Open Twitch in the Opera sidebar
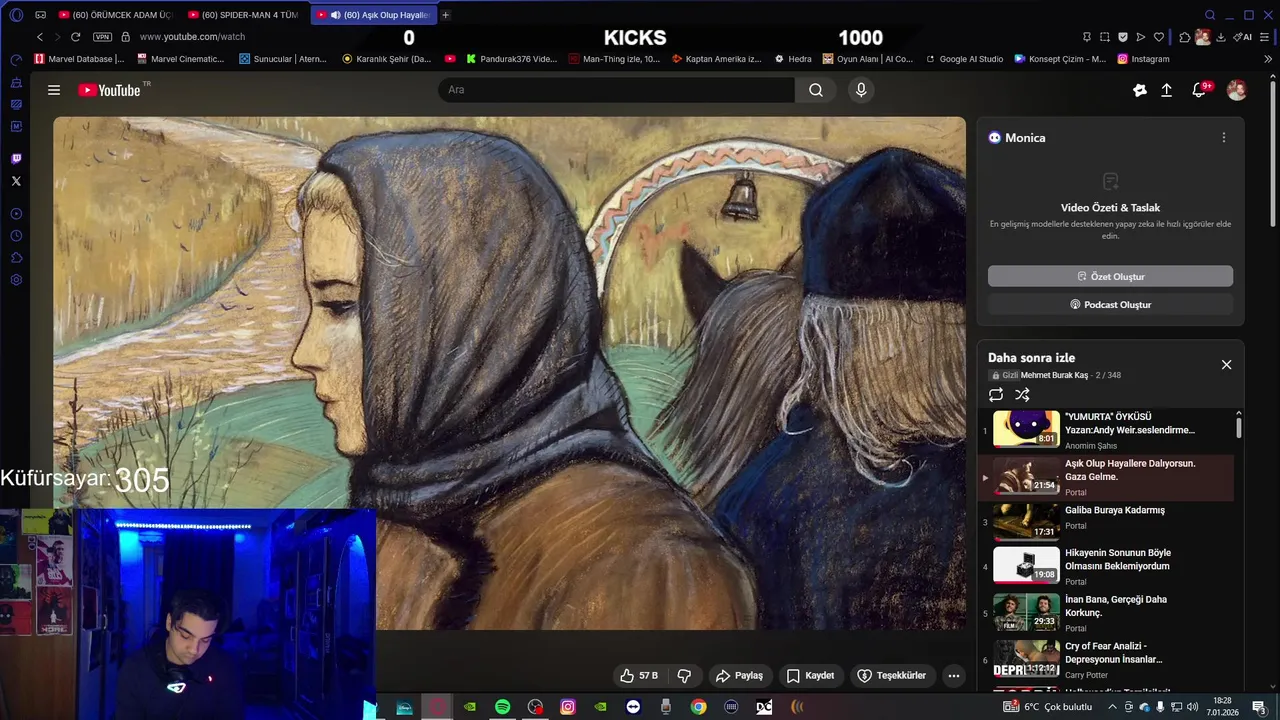Screen dimensions: 1280x720 [16, 159]
